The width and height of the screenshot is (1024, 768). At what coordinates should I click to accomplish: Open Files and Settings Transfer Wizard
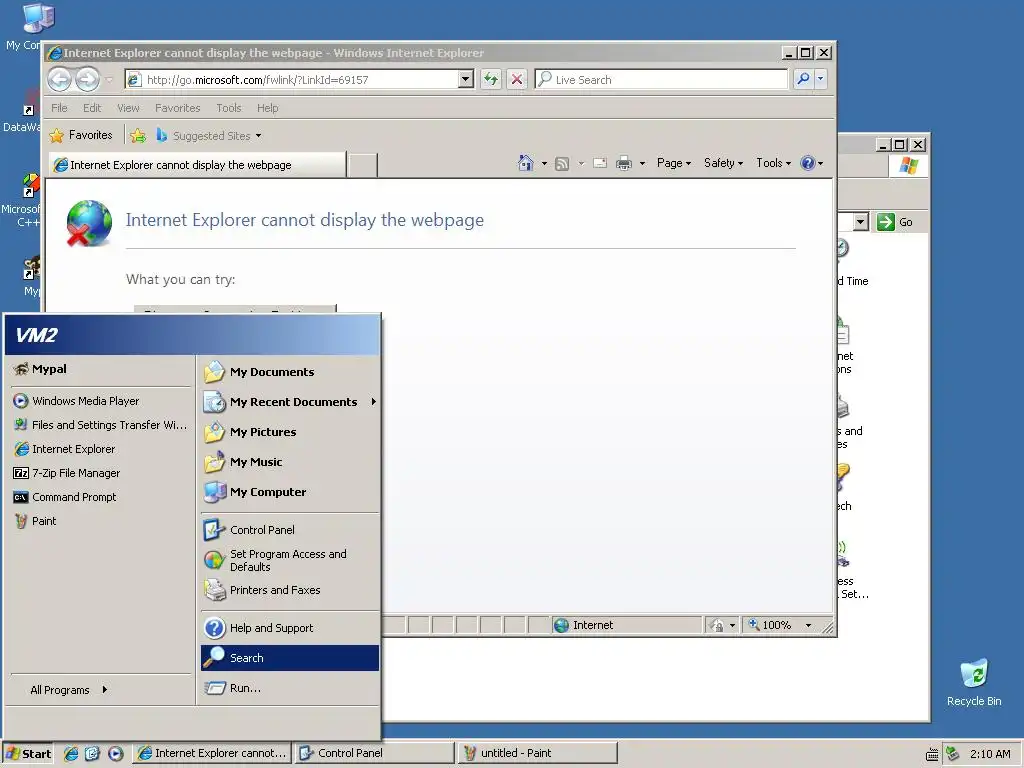point(101,425)
